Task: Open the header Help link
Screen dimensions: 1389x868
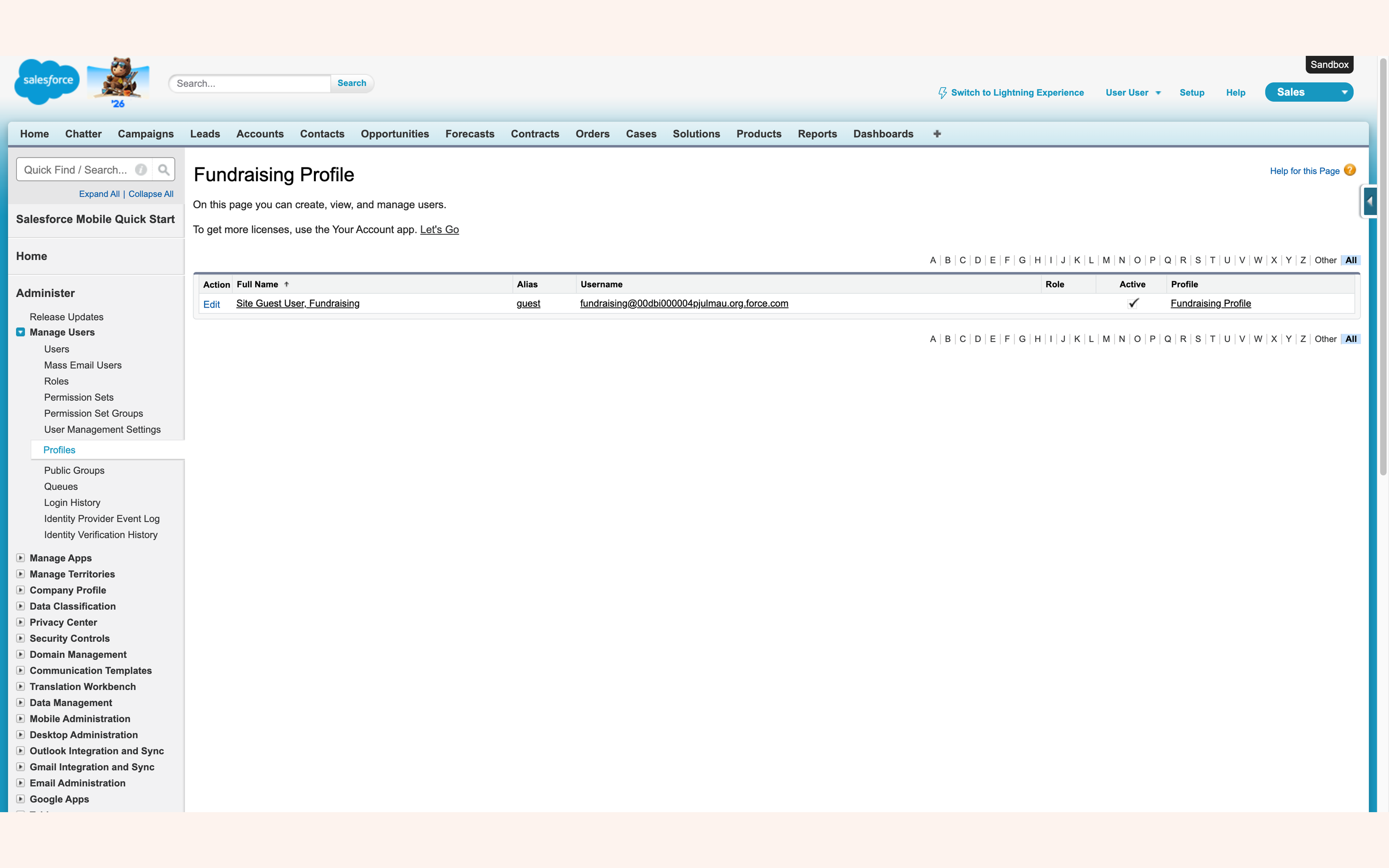Action: [1235, 93]
